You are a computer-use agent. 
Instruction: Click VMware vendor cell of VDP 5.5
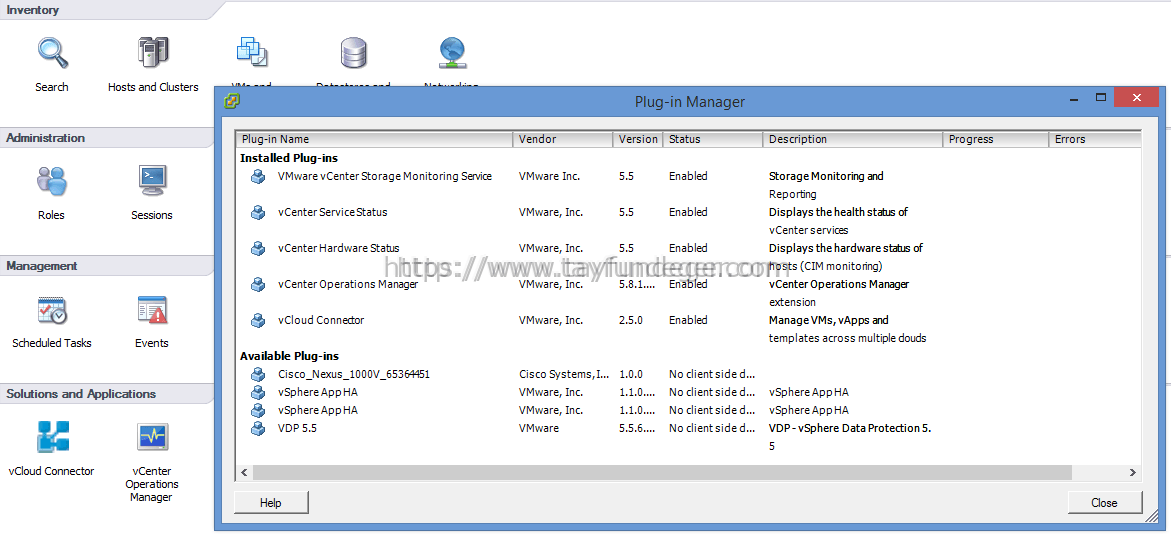point(538,428)
